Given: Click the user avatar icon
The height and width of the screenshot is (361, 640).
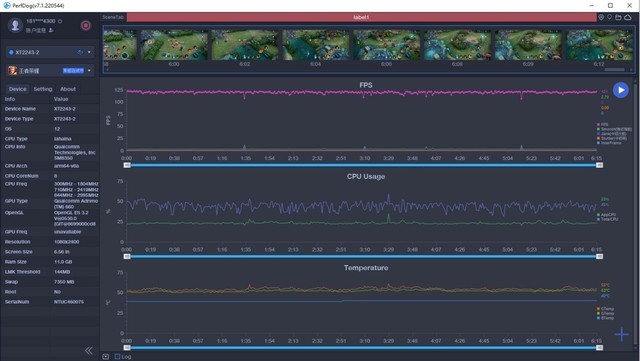Looking at the screenshot, I should 15,25.
